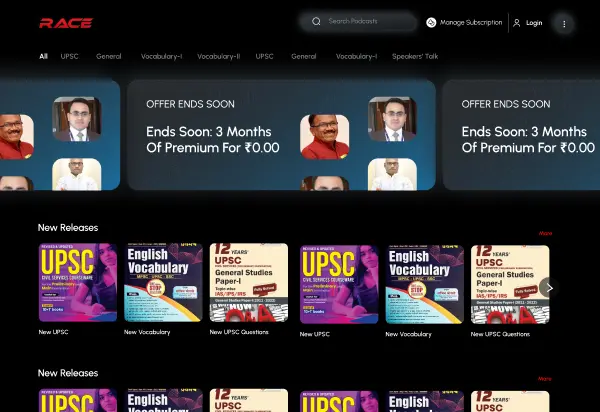Click the first 'New Vocabulary' caption

(x=147, y=332)
